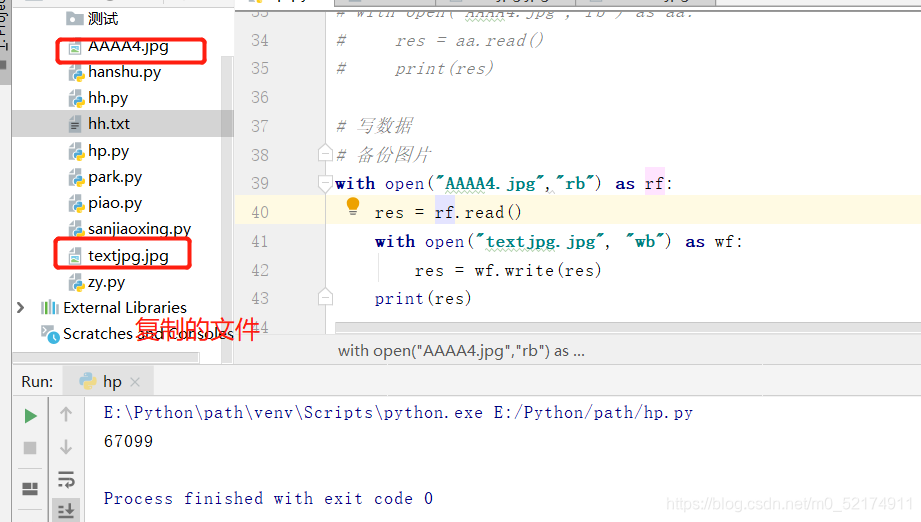Click 'wf.write(res)' on line 42
The width and height of the screenshot is (921, 522).
[x=538, y=271]
